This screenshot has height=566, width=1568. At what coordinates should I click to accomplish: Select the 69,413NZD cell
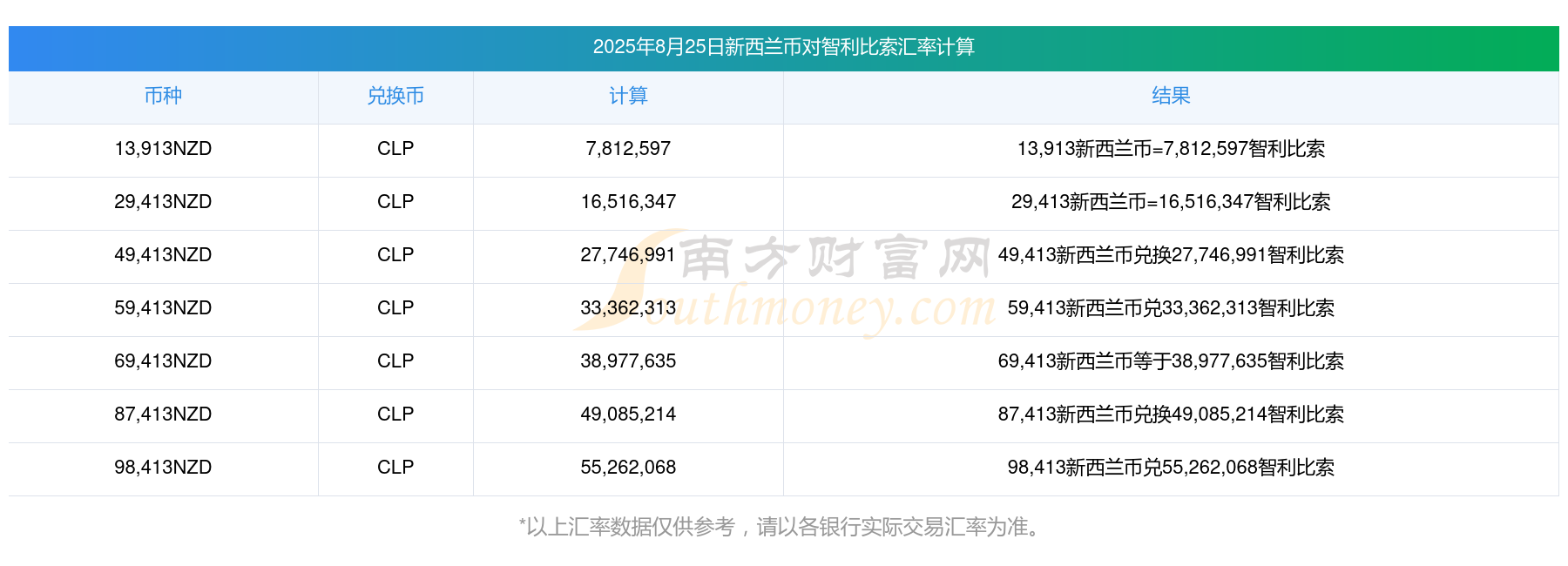[x=163, y=361]
